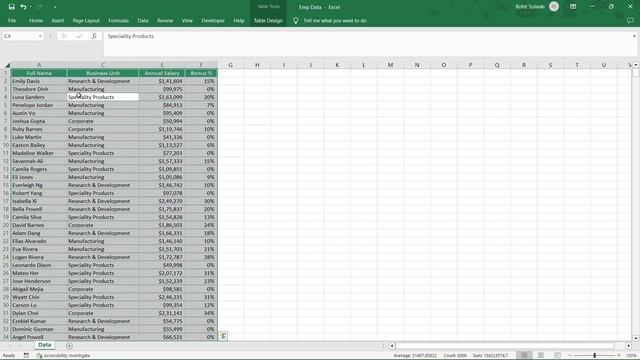Add a new sheet with the plus button

click(69, 346)
